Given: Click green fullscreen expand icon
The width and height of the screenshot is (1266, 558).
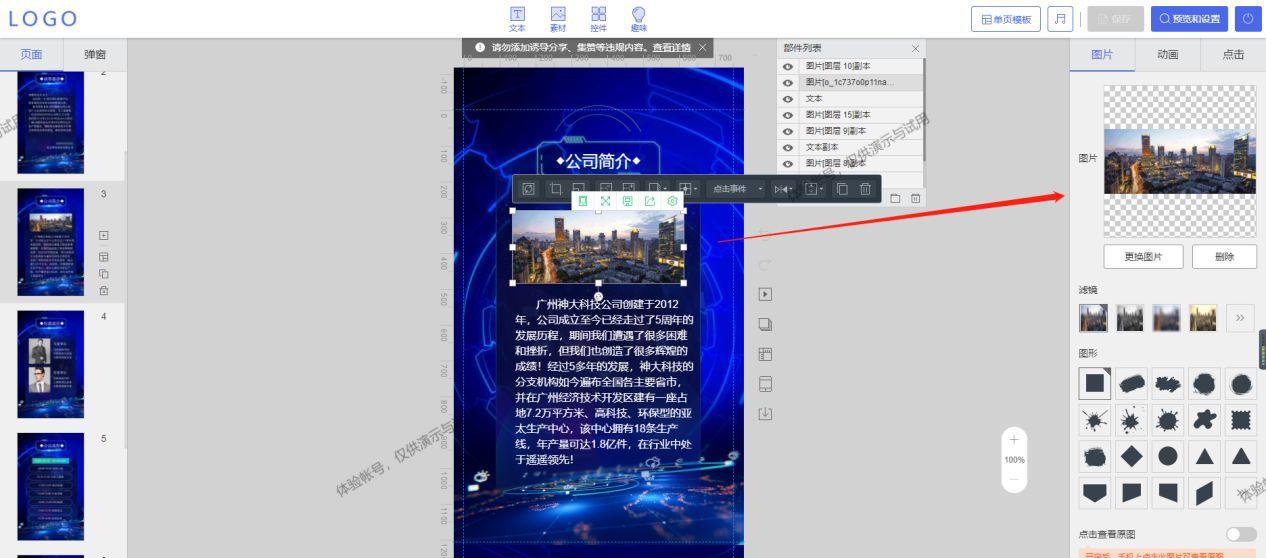Looking at the screenshot, I should pos(605,201).
